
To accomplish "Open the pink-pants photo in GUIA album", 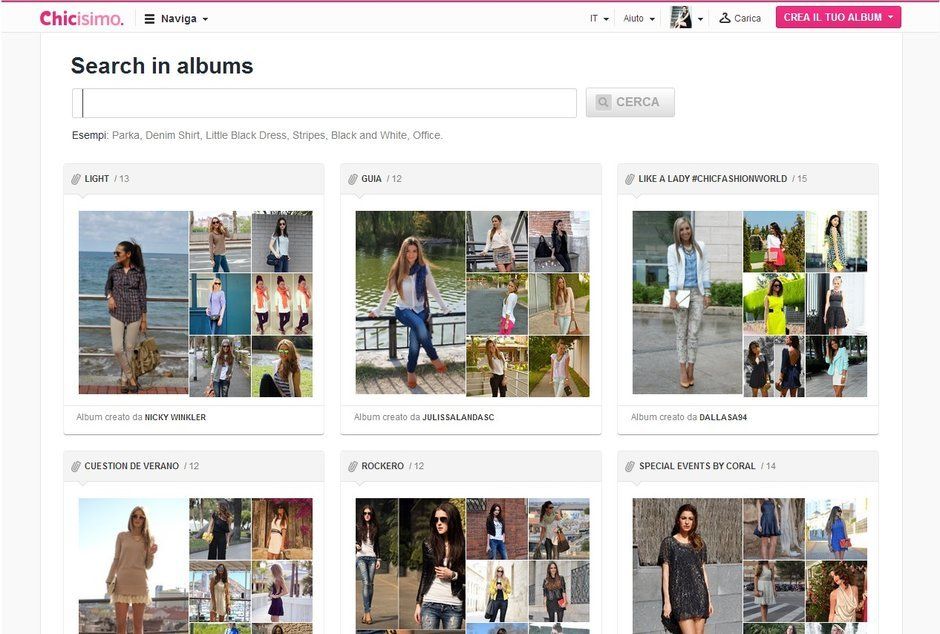I will pos(497,304).
